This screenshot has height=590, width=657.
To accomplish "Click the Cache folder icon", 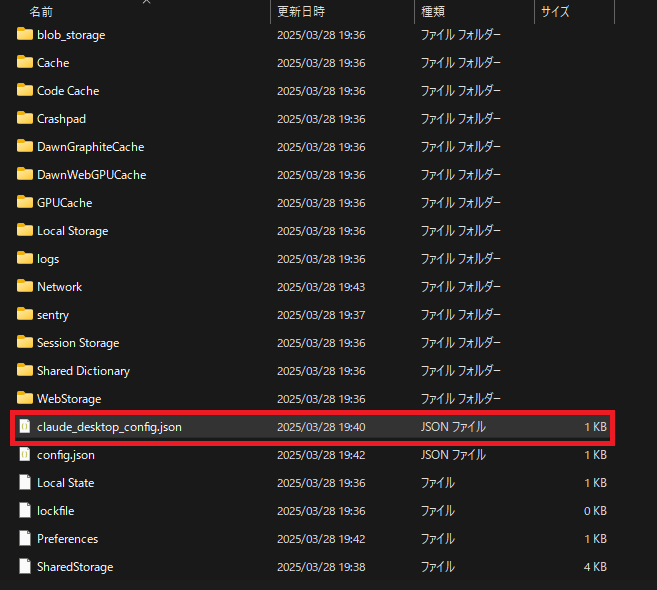I will click(25, 62).
